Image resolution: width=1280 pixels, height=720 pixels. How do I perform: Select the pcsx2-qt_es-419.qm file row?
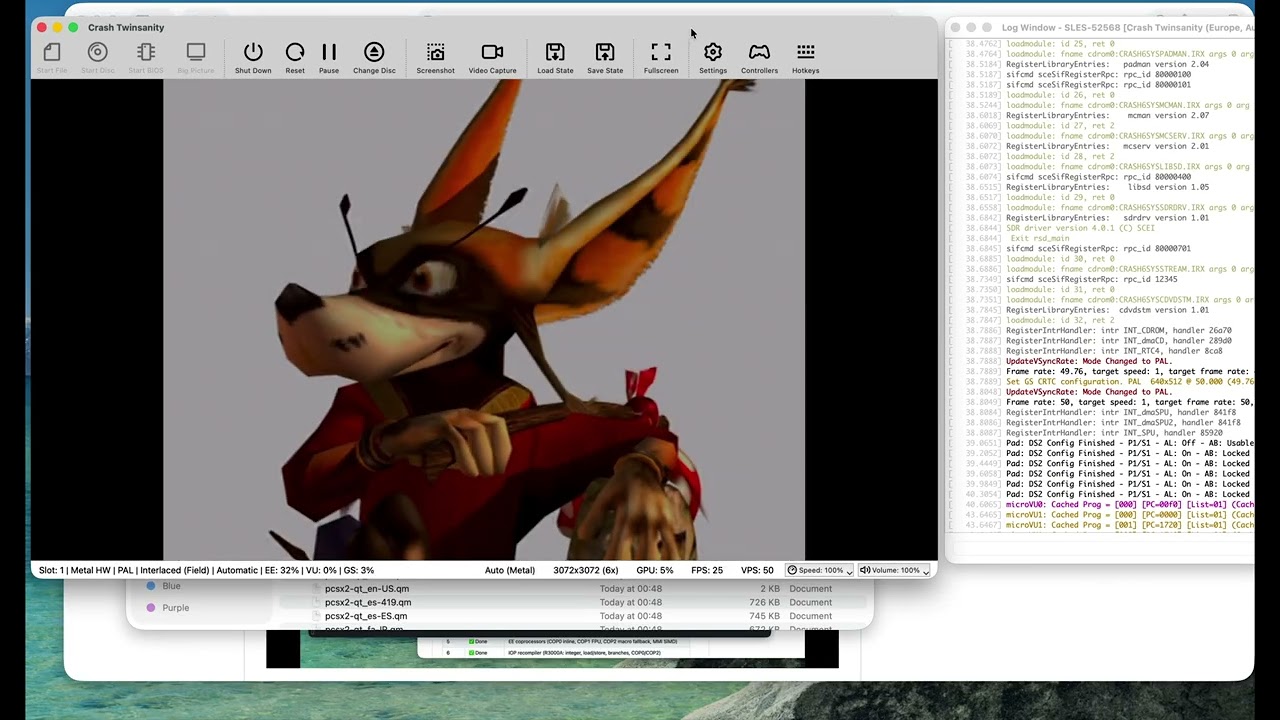click(575, 603)
